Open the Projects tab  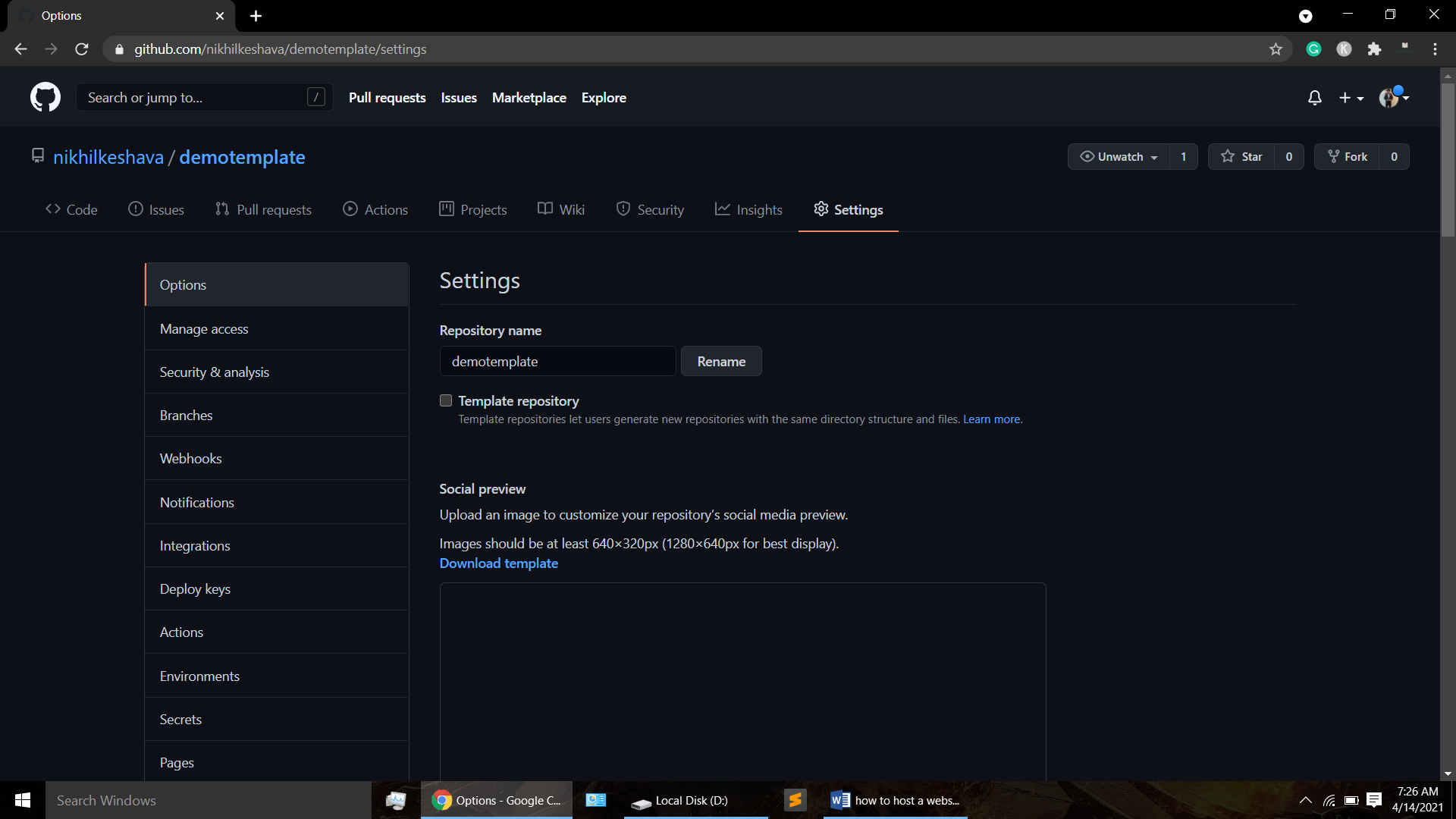point(473,209)
